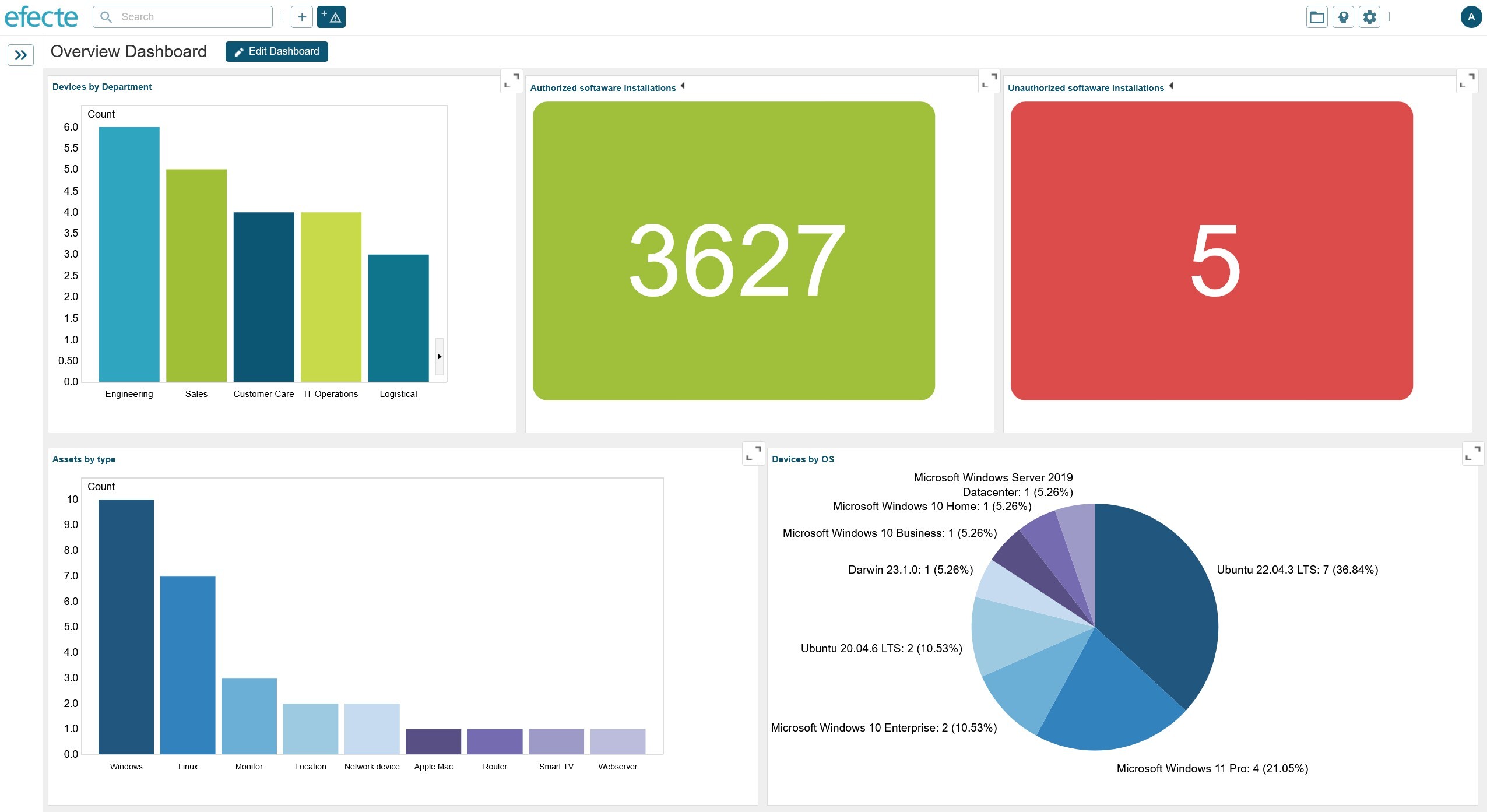
Task: Click the plus create-new button
Action: (302, 17)
